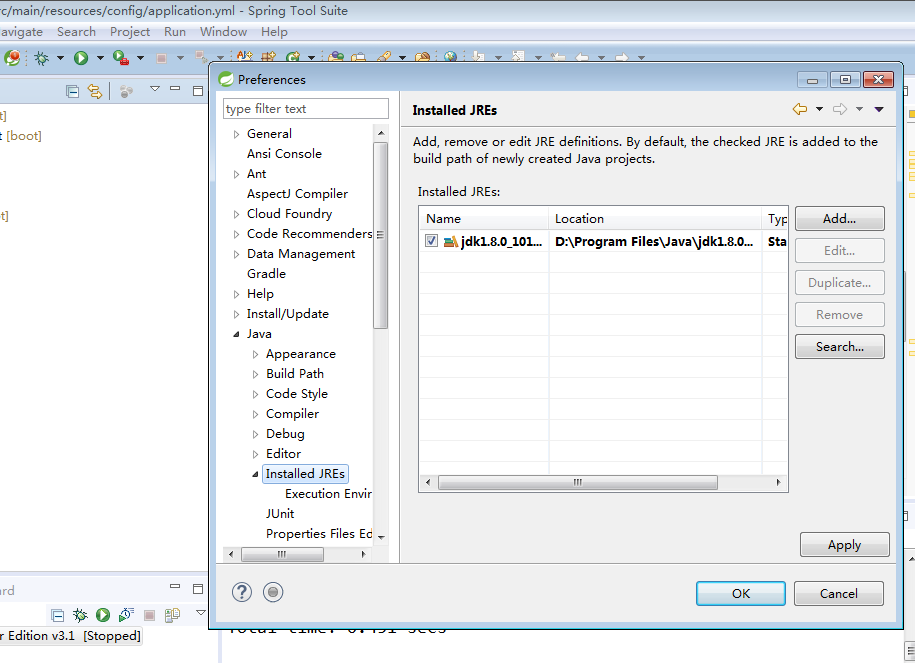Confirm the Preferences dialog with OK
The height and width of the screenshot is (663, 915).
pyautogui.click(x=741, y=594)
